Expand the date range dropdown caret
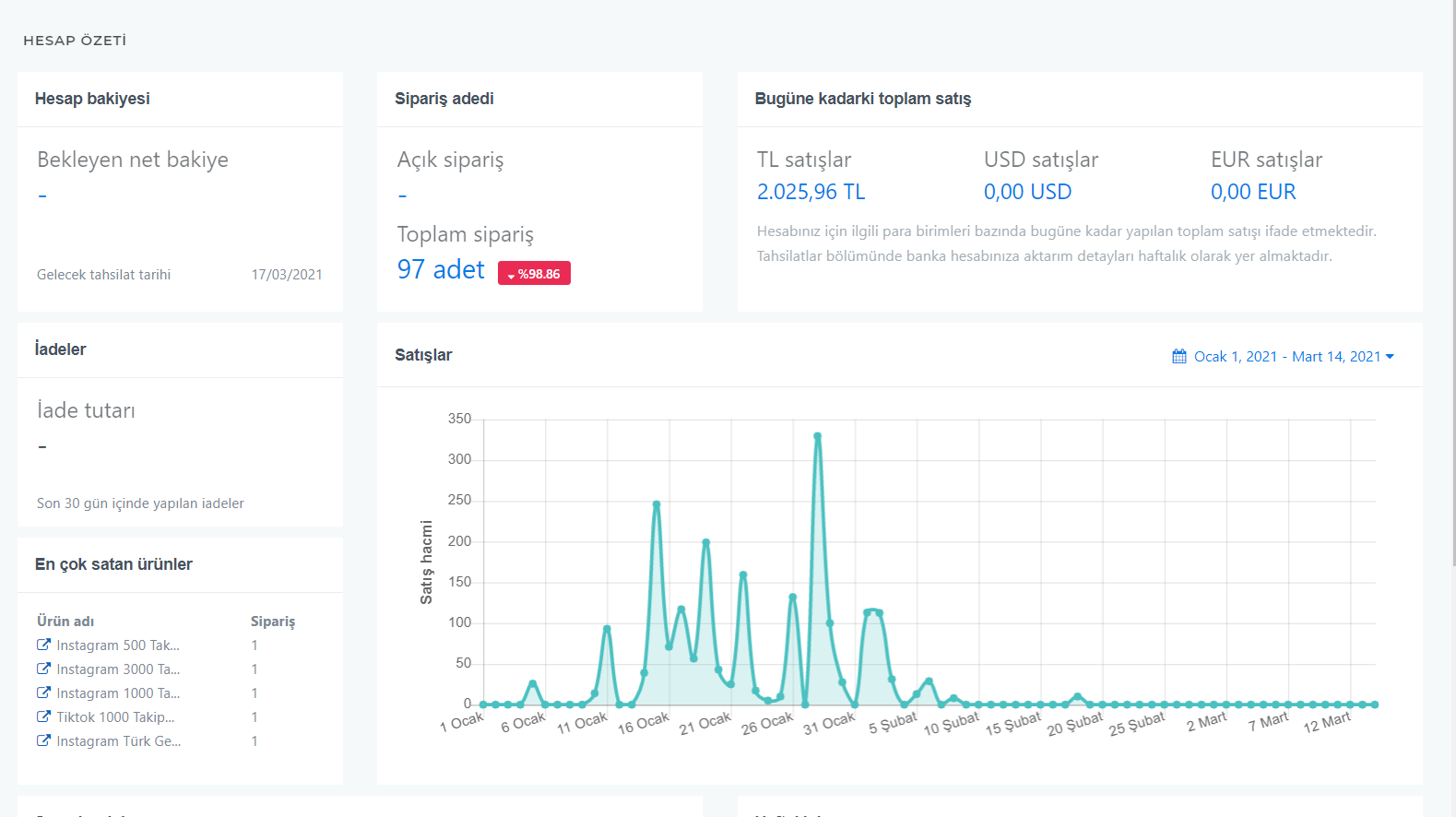 (1390, 357)
